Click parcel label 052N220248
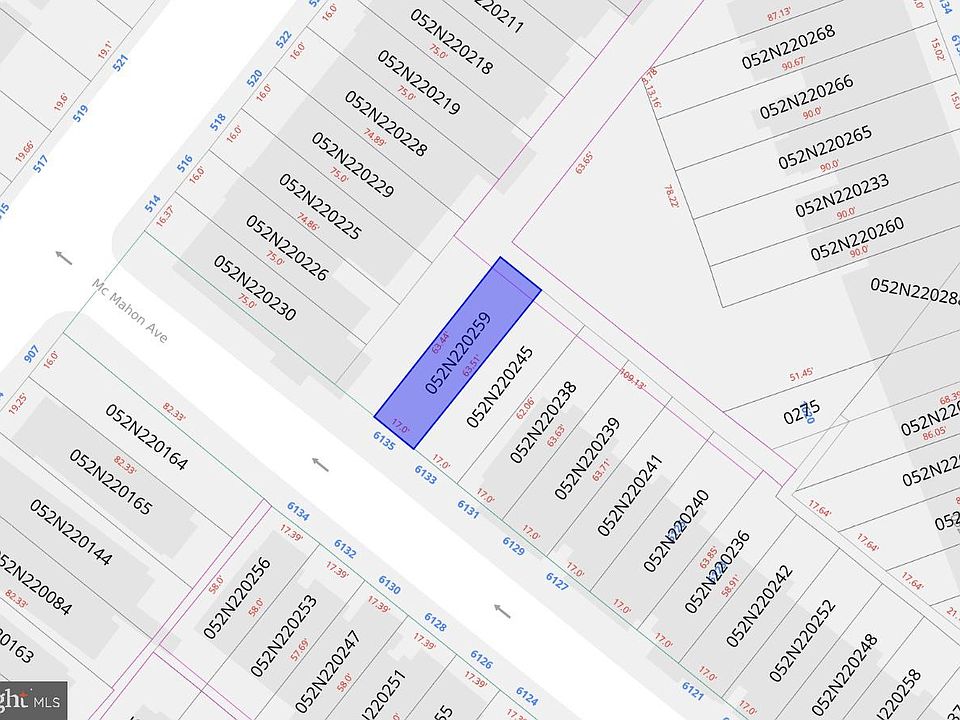The width and height of the screenshot is (960, 720). pos(844,674)
